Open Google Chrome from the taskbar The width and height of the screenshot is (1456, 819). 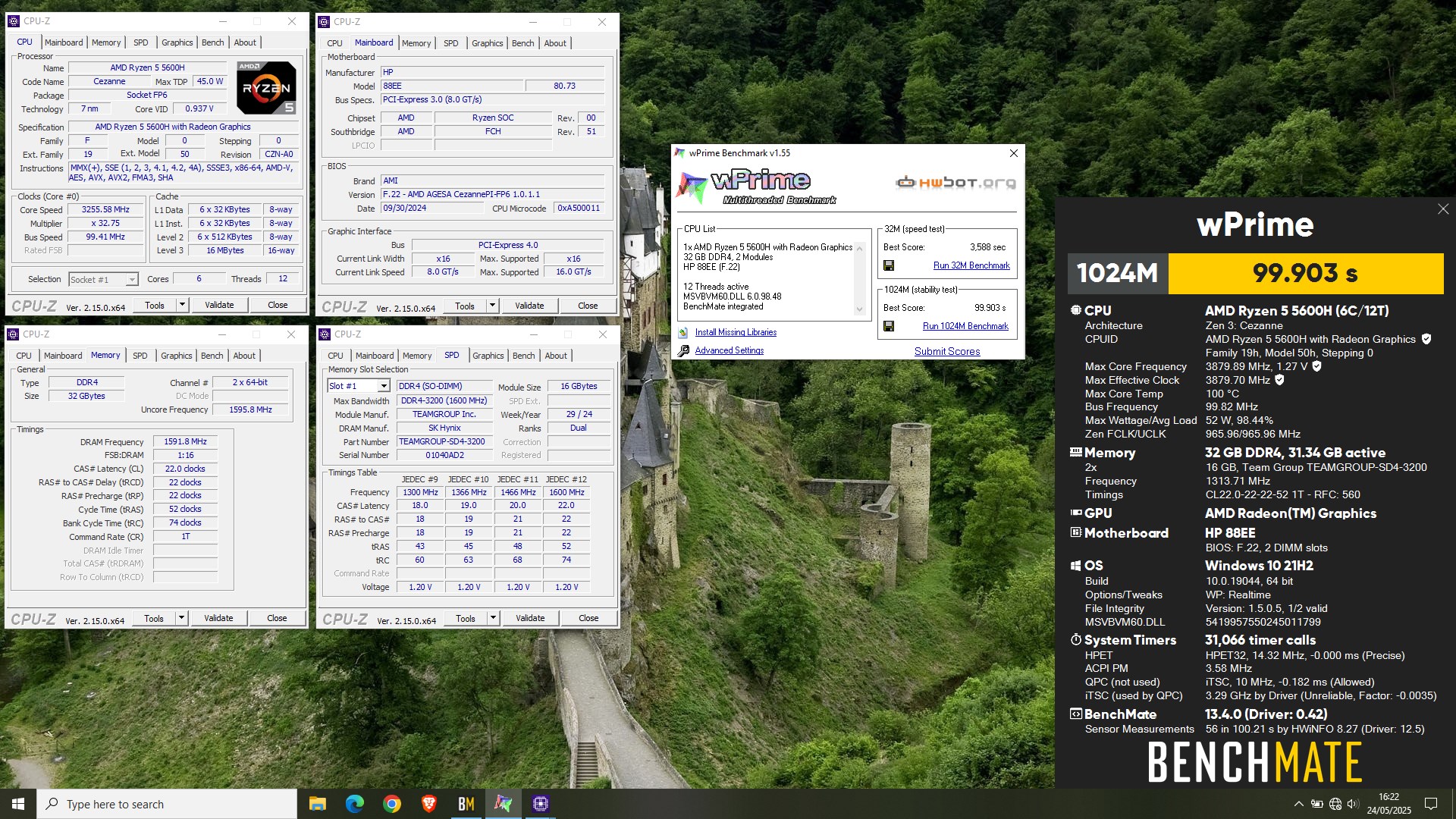[392, 804]
